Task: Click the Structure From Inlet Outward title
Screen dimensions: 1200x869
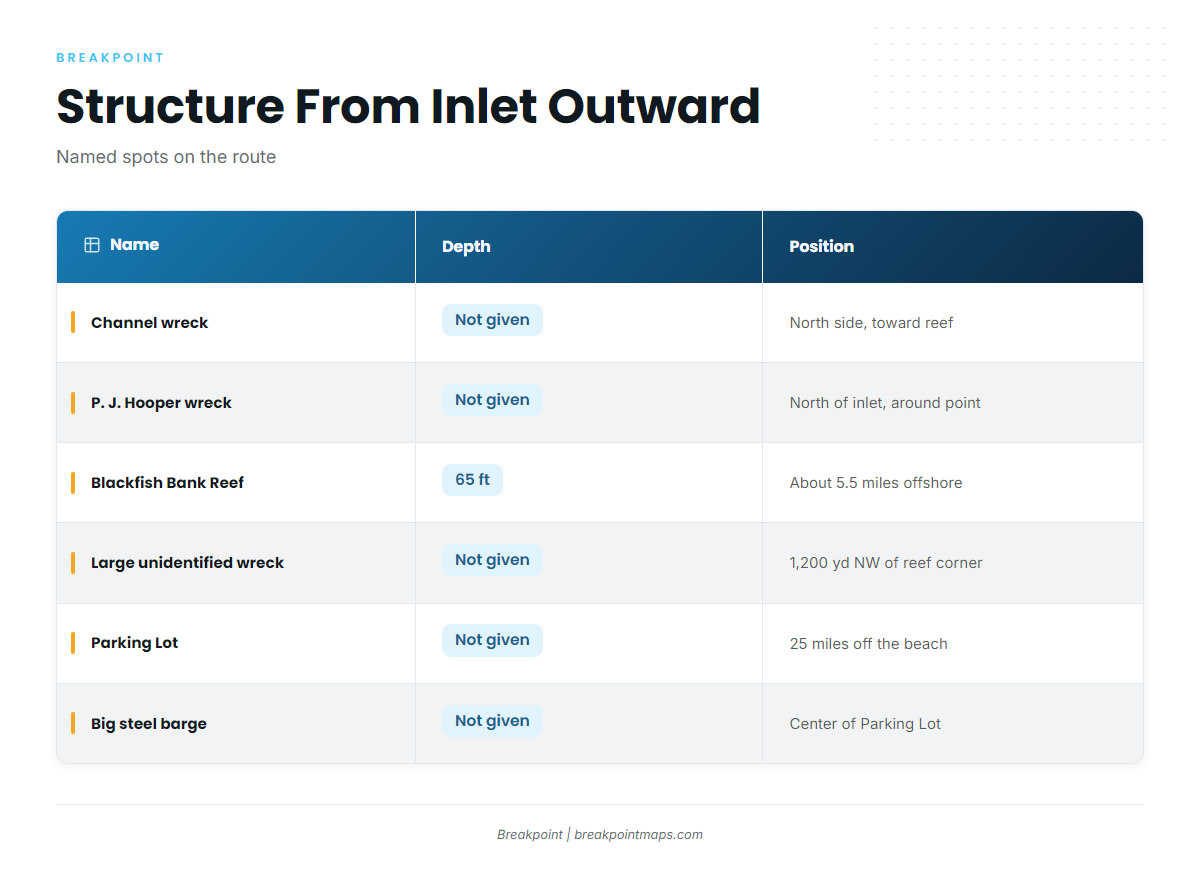Action: [408, 106]
